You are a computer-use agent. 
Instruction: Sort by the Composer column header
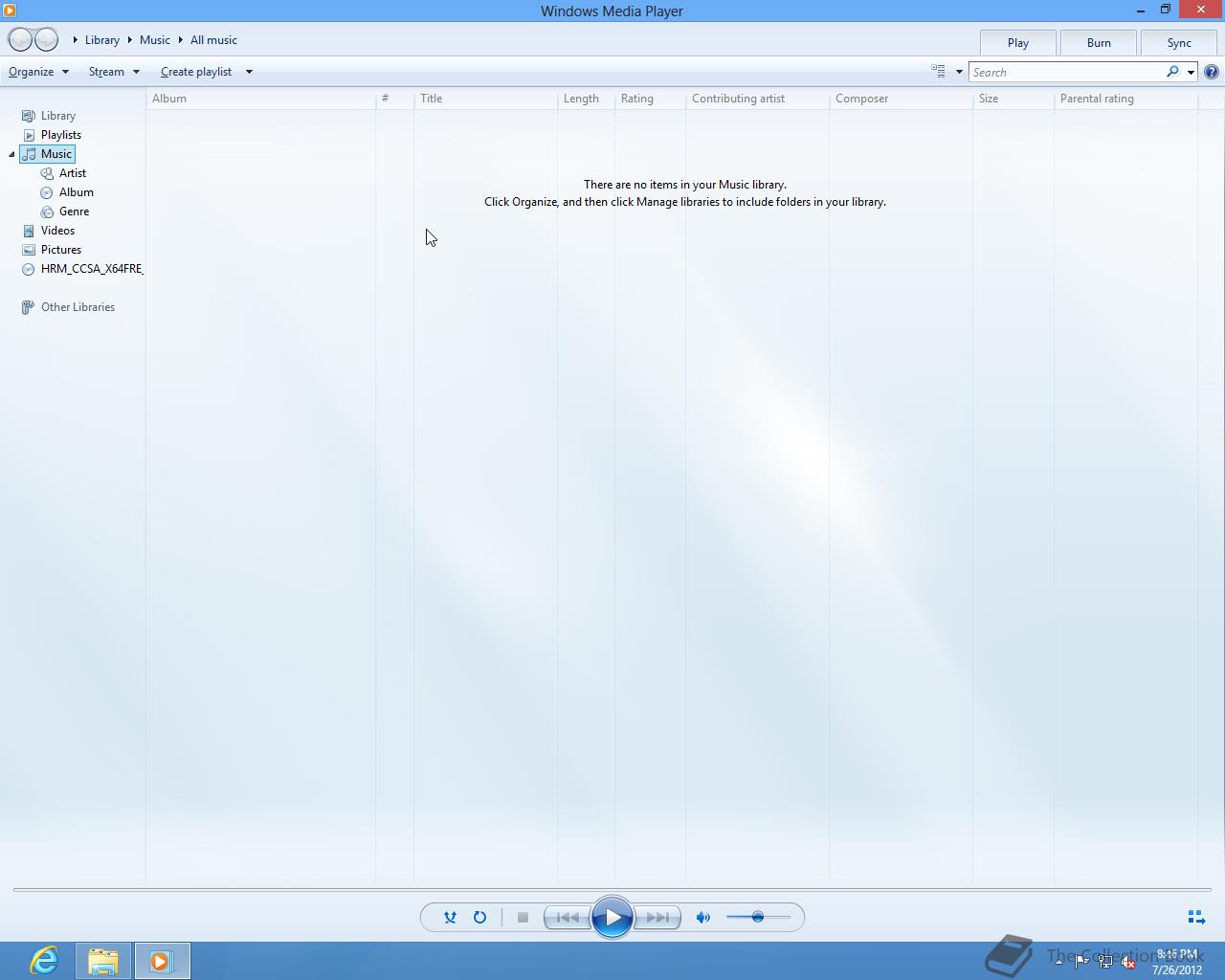click(902, 99)
